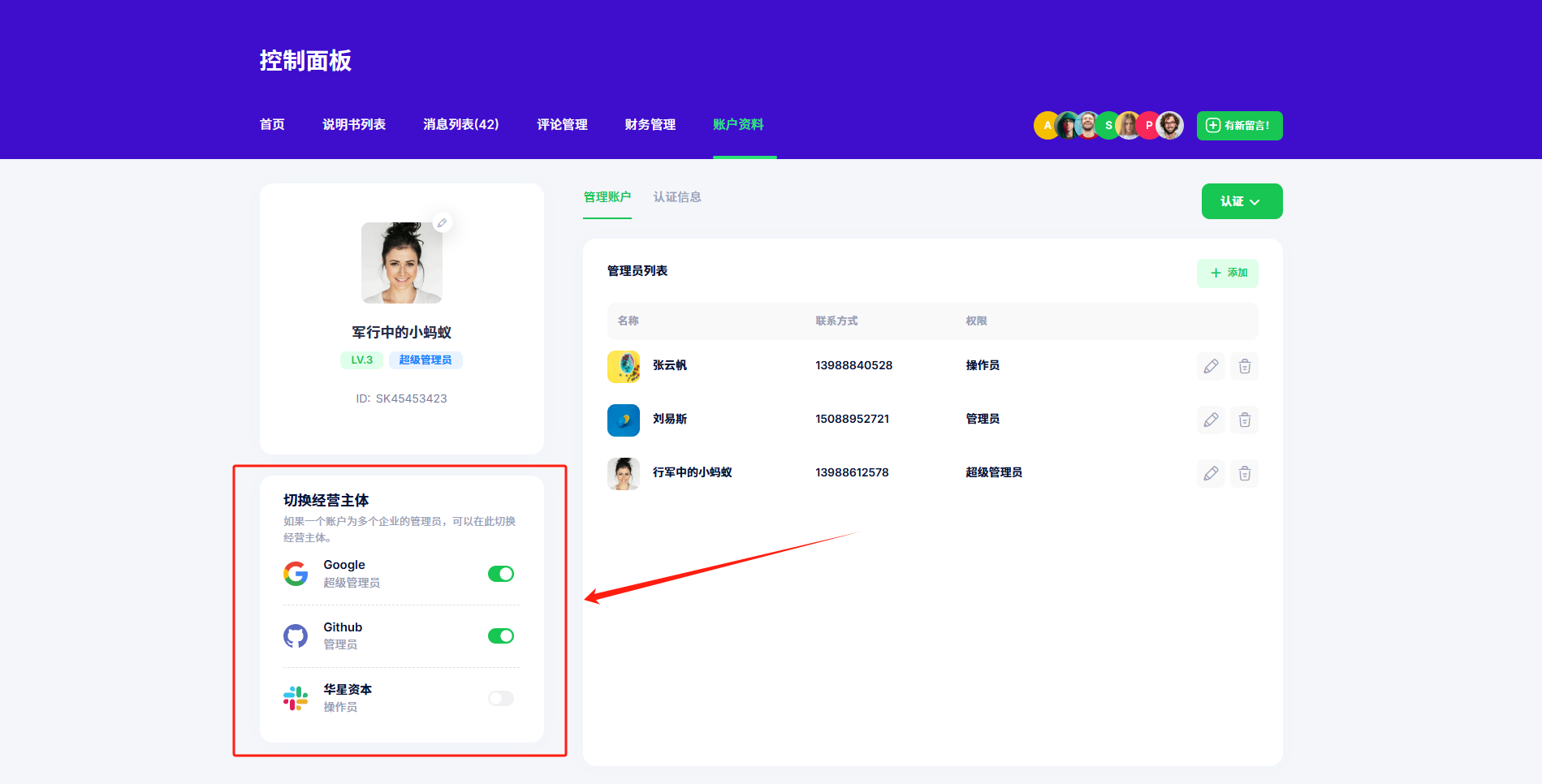Click the Google logo icon
This screenshot has height=784, width=1542.
296,574
